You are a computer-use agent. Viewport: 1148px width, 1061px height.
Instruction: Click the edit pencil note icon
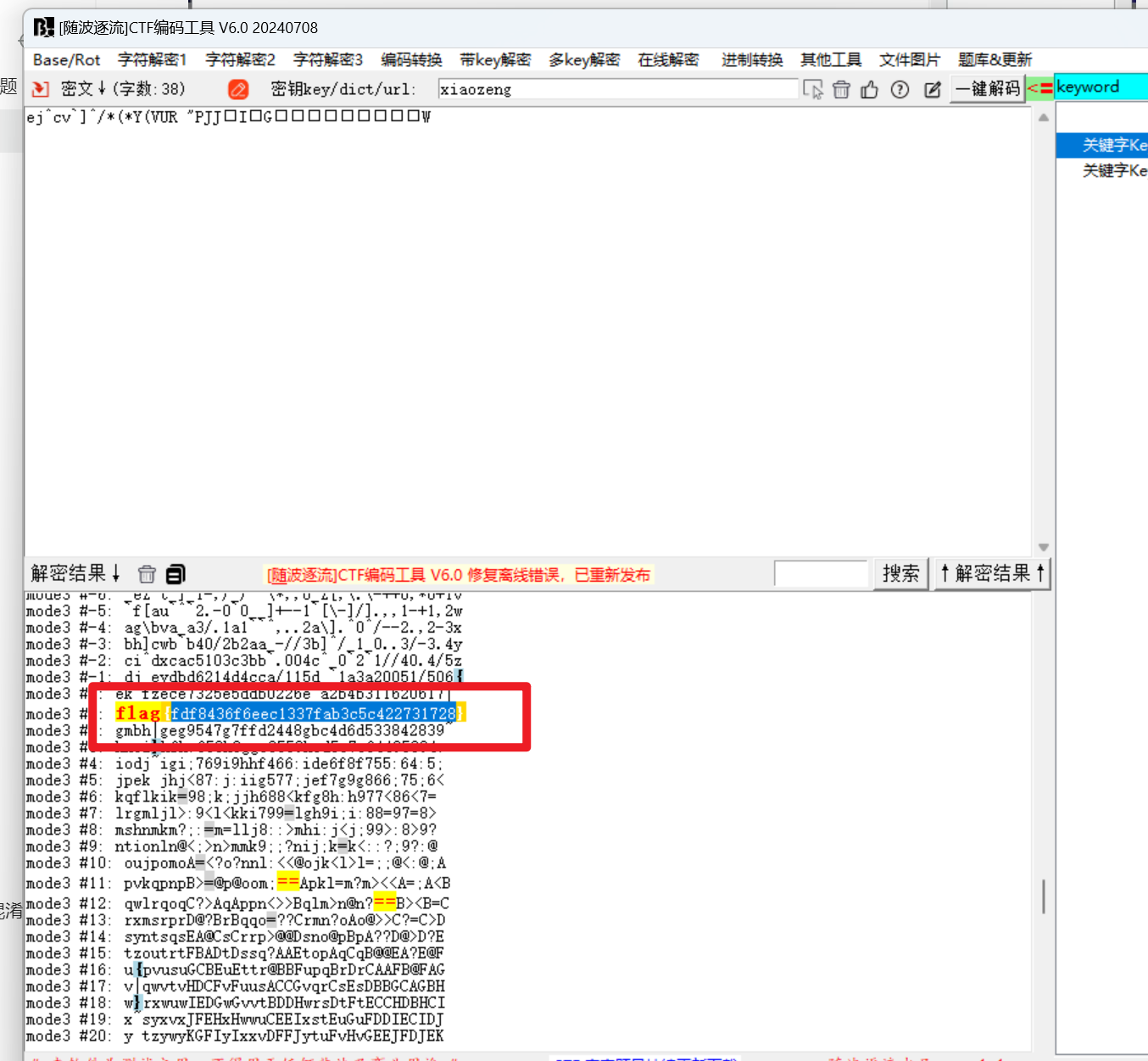tap(932, 89)
